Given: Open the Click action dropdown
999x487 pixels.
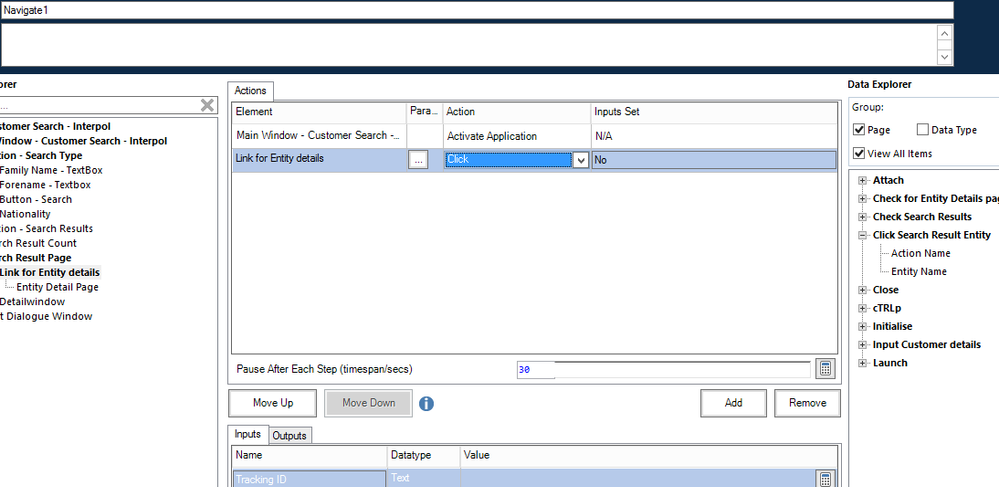Looking at the screenshot, I should pos(580,159).
